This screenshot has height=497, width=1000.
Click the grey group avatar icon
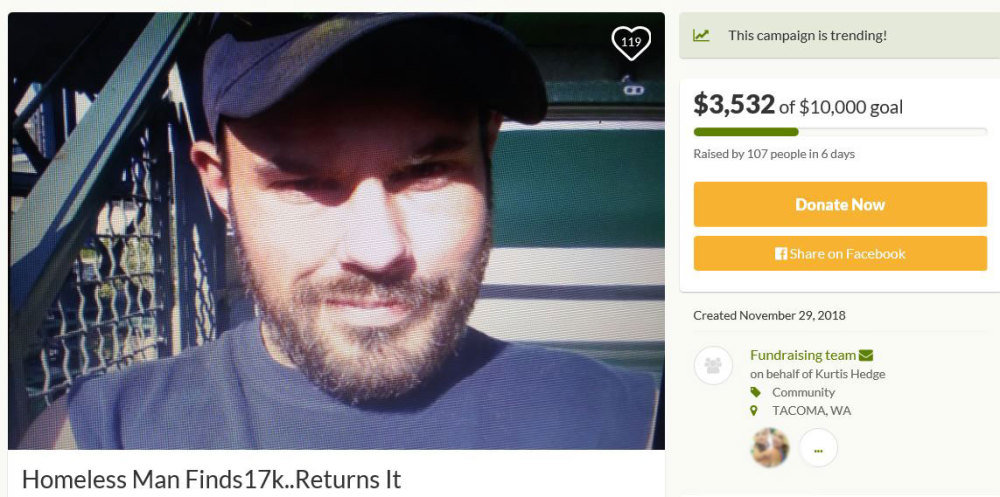pos(714,366)
